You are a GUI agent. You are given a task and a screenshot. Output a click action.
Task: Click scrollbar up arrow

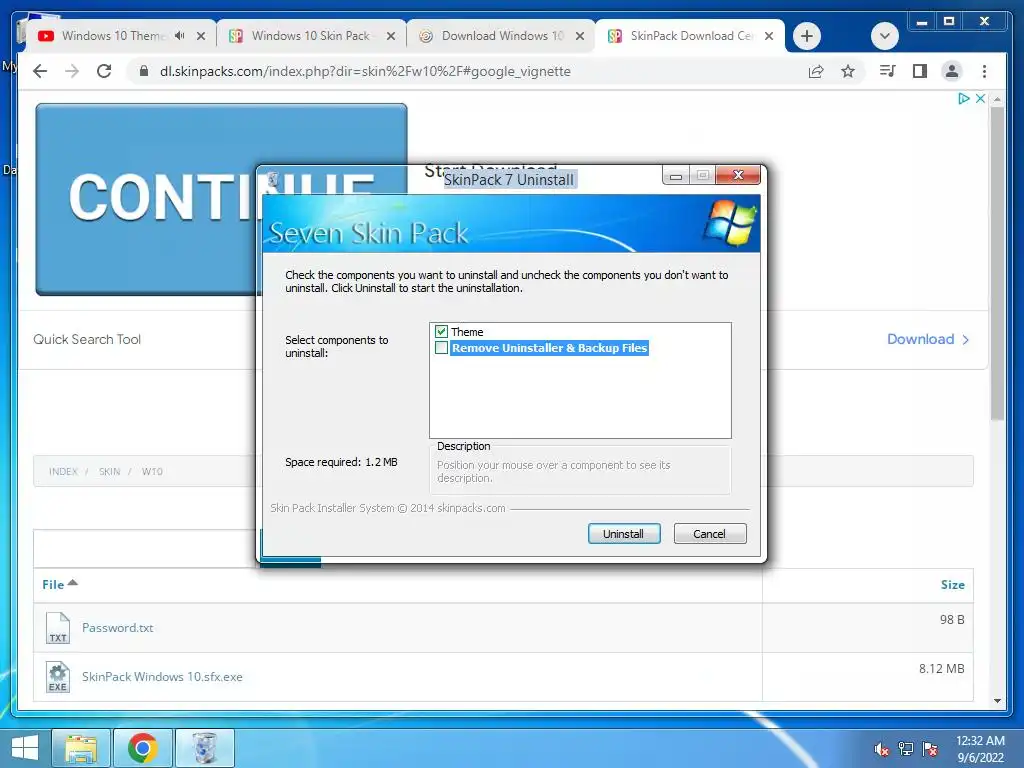tap(997, 99)
